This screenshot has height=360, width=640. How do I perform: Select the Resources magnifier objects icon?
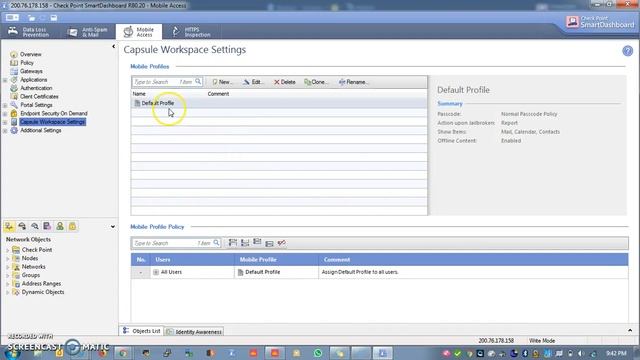click(x=35, y=226)
